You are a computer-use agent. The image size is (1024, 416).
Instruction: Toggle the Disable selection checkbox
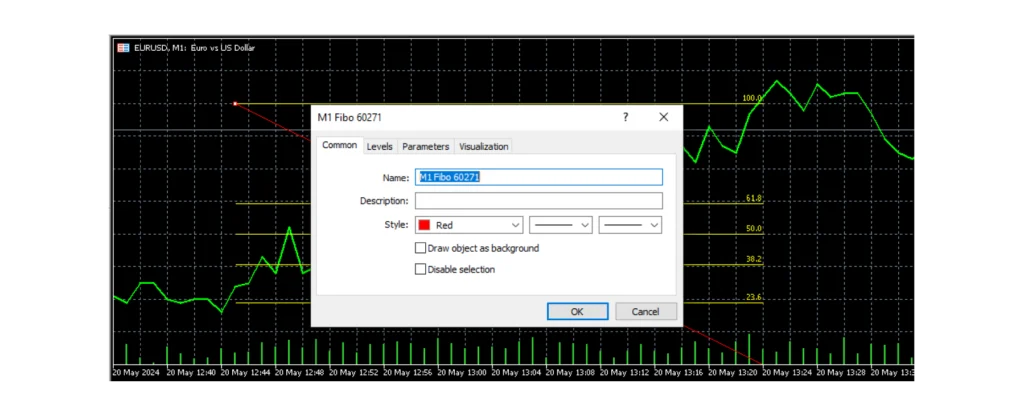(420, 269)
